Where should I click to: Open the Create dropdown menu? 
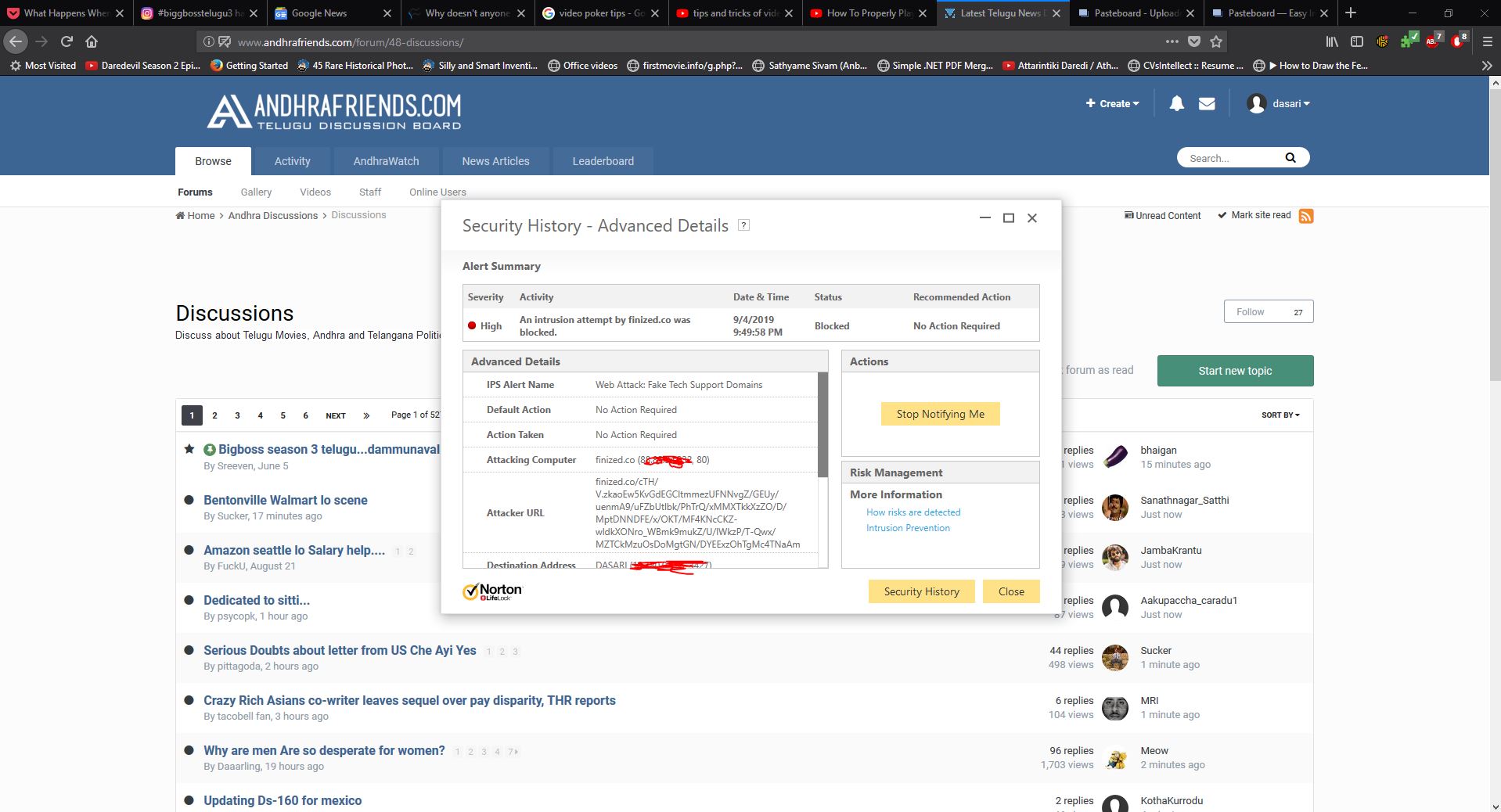1112,103
